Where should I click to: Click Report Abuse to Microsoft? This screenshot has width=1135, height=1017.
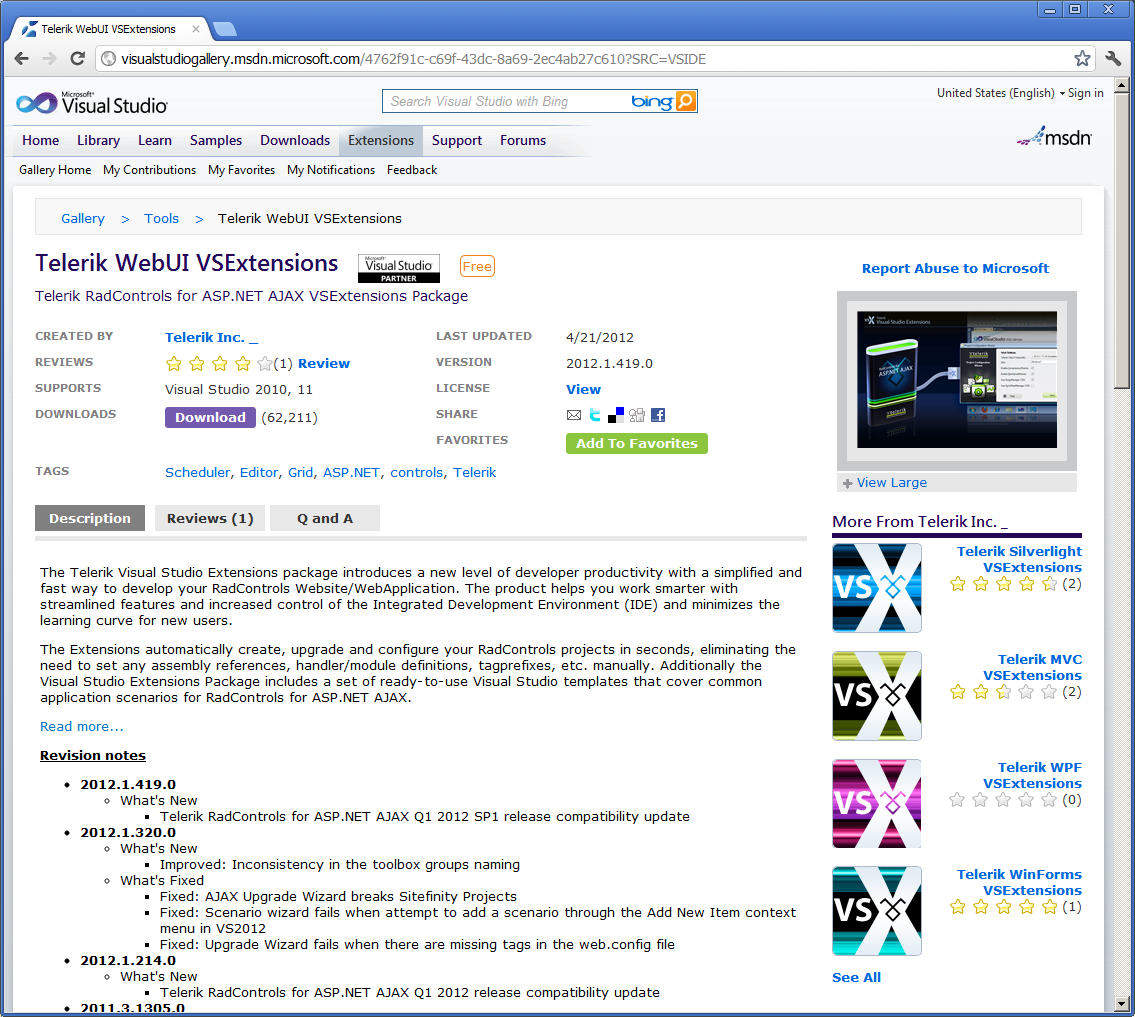[x=955, y=269]
